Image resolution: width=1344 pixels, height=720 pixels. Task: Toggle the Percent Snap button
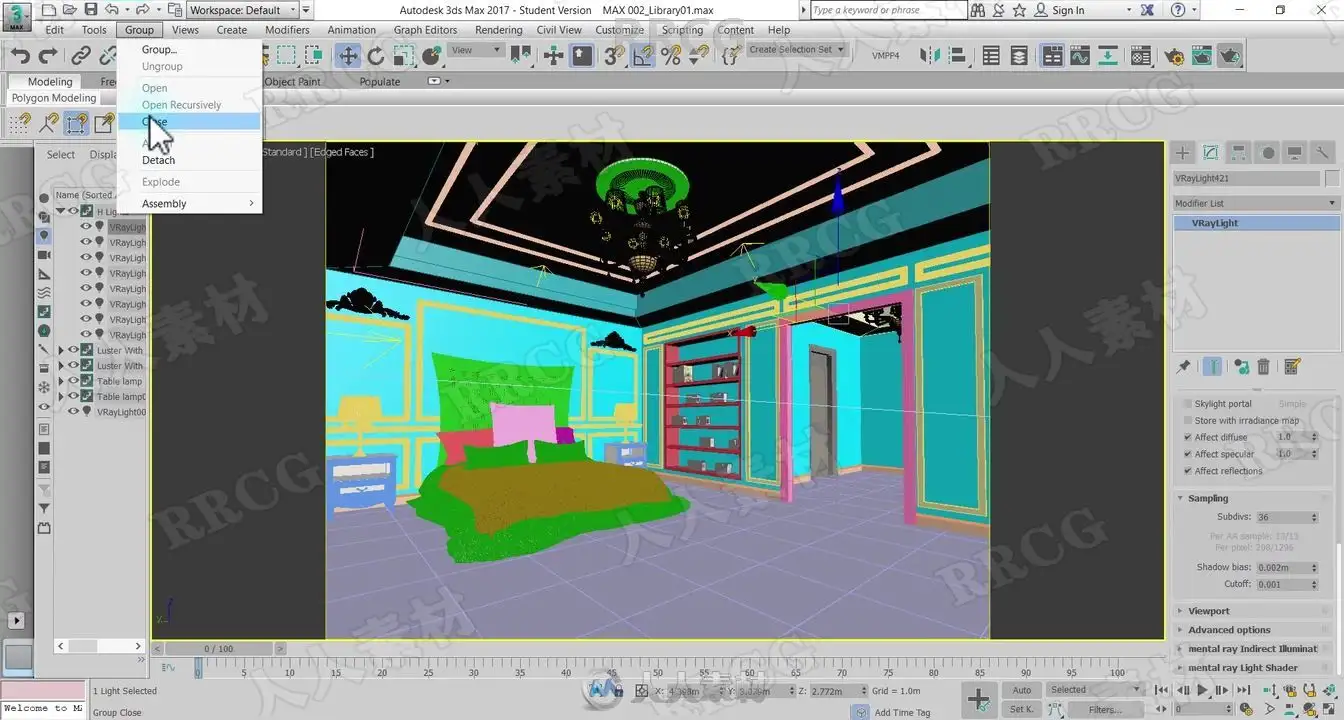pos(670,56)
